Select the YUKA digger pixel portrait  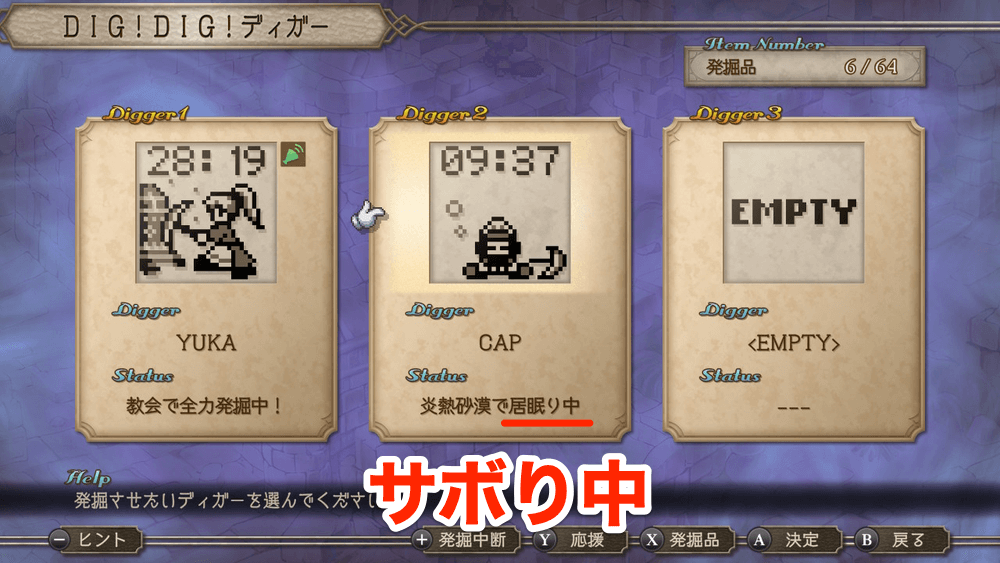(206, 212)
